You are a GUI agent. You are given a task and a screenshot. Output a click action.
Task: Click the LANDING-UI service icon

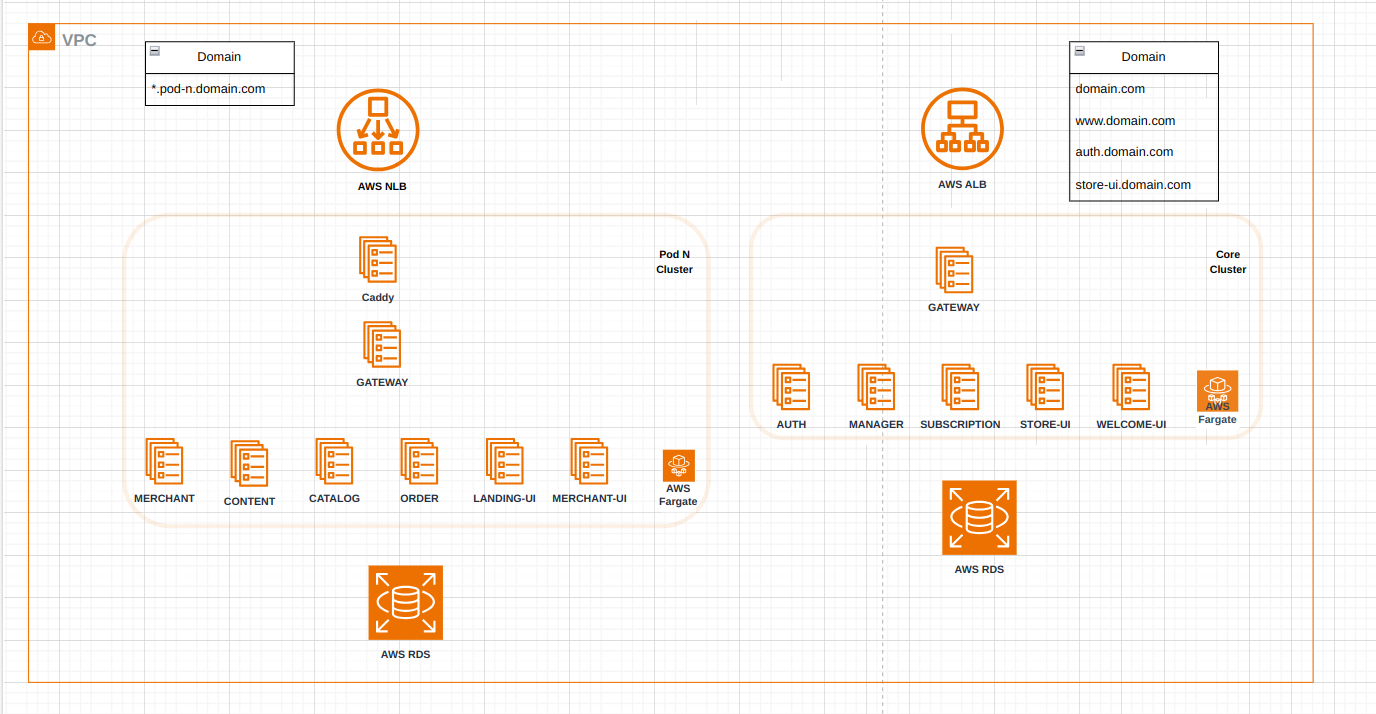click(x=504, y=461)
